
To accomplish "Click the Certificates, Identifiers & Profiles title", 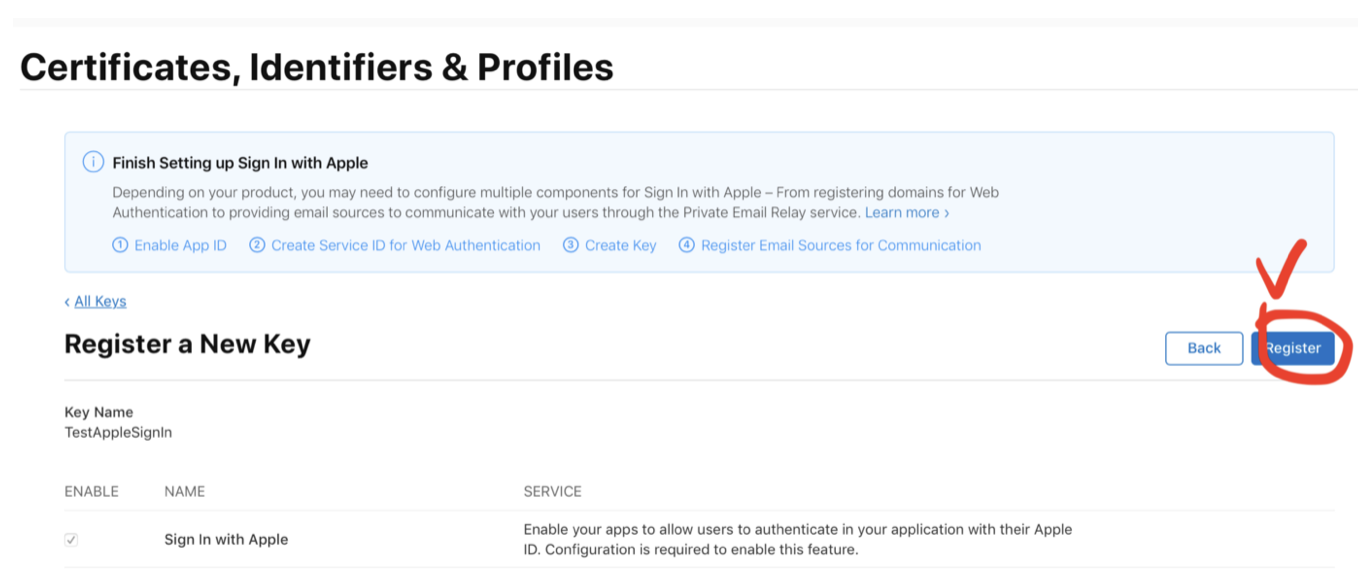I will [x=316, y=67].
